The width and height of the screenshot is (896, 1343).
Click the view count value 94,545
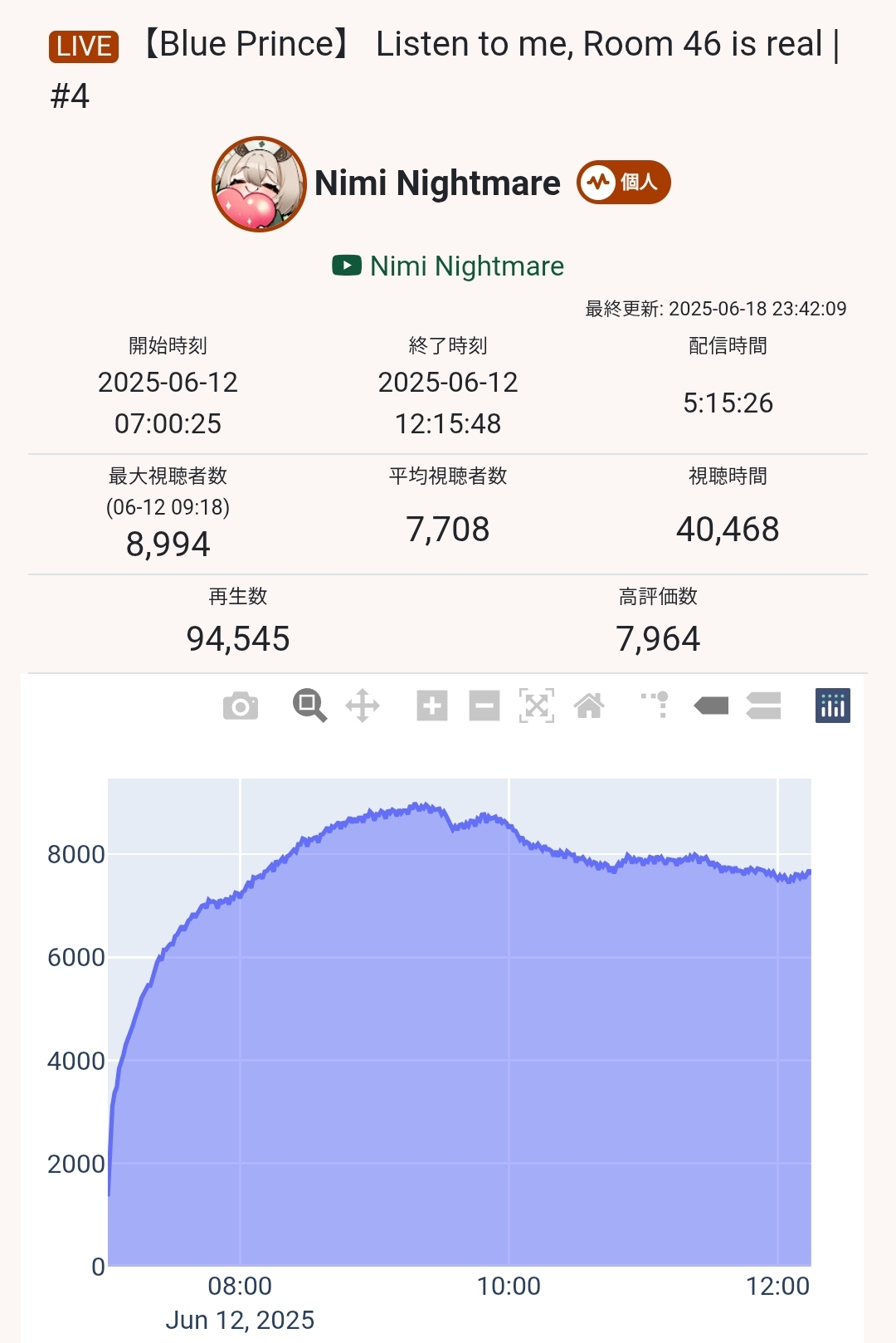coord(238,639)
